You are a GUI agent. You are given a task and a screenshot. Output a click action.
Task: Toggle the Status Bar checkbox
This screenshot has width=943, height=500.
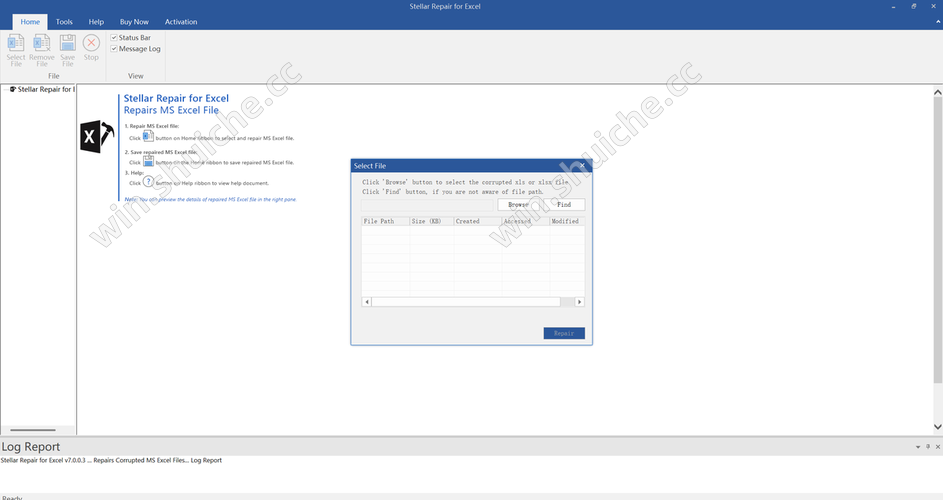click(114, 37)
